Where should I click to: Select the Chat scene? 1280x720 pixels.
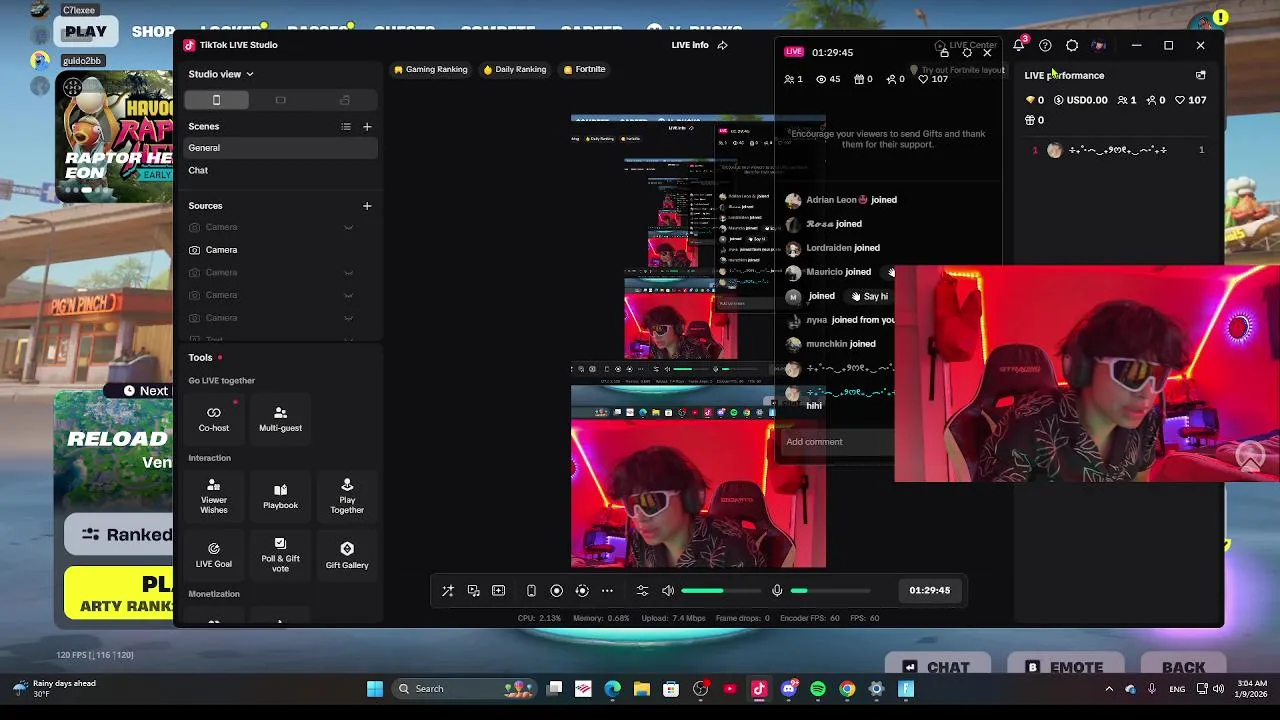[x=281, y=171]
